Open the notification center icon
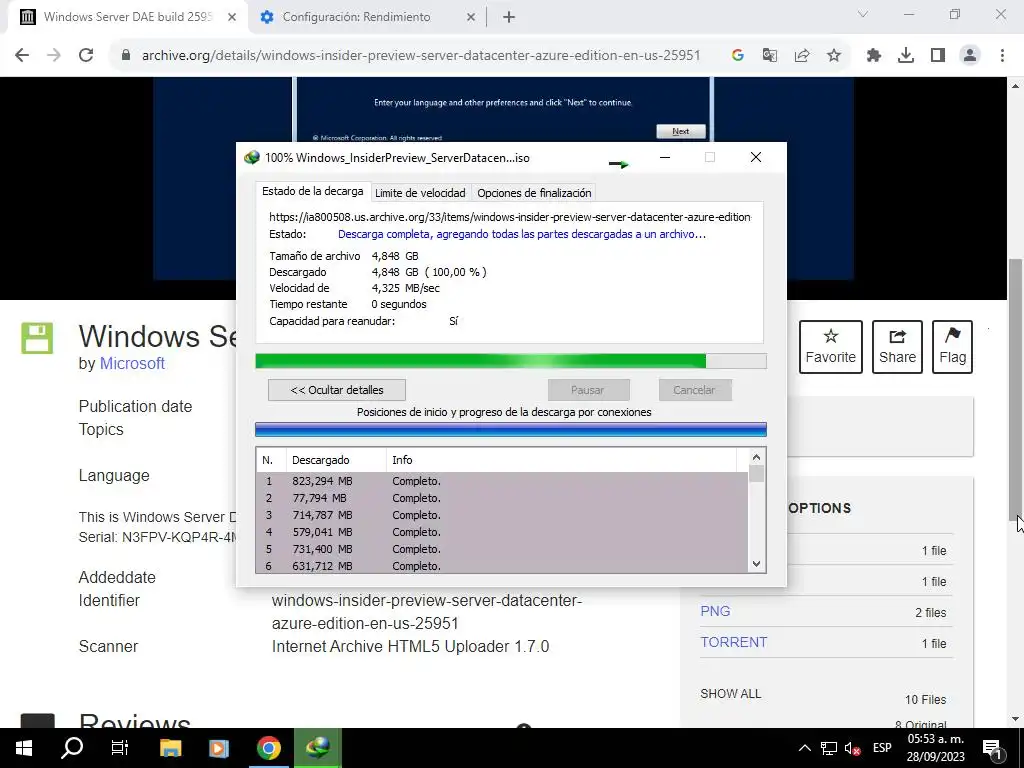 coord(992,749)
